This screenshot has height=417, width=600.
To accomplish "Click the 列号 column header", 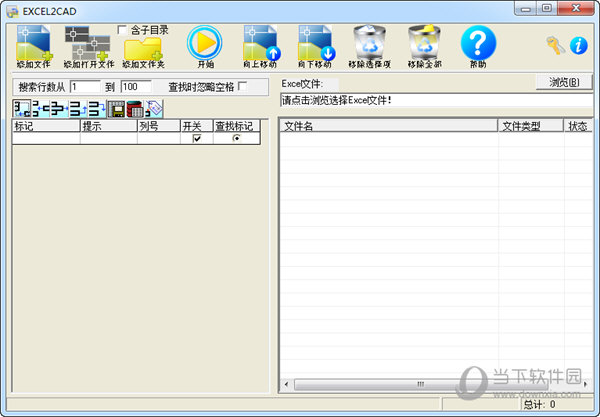I will point(158,126).
